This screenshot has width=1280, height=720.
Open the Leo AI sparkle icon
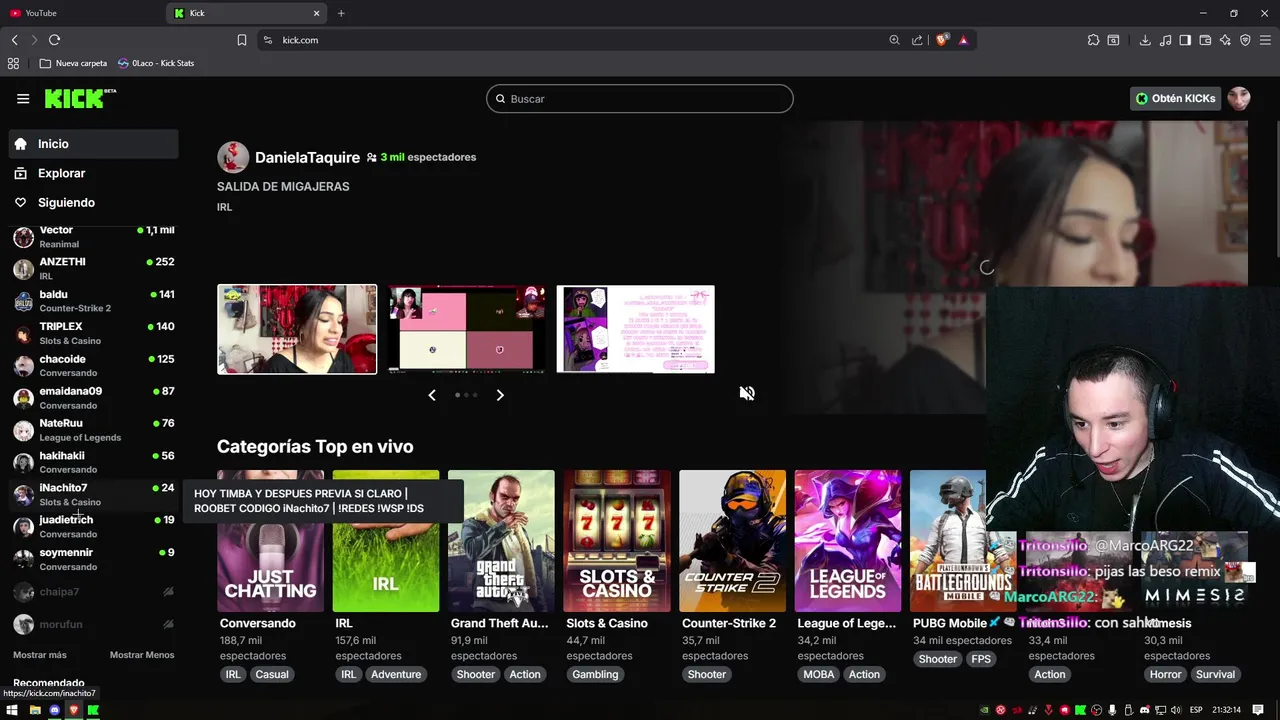pyautogui.click(x=1225, y=40)
